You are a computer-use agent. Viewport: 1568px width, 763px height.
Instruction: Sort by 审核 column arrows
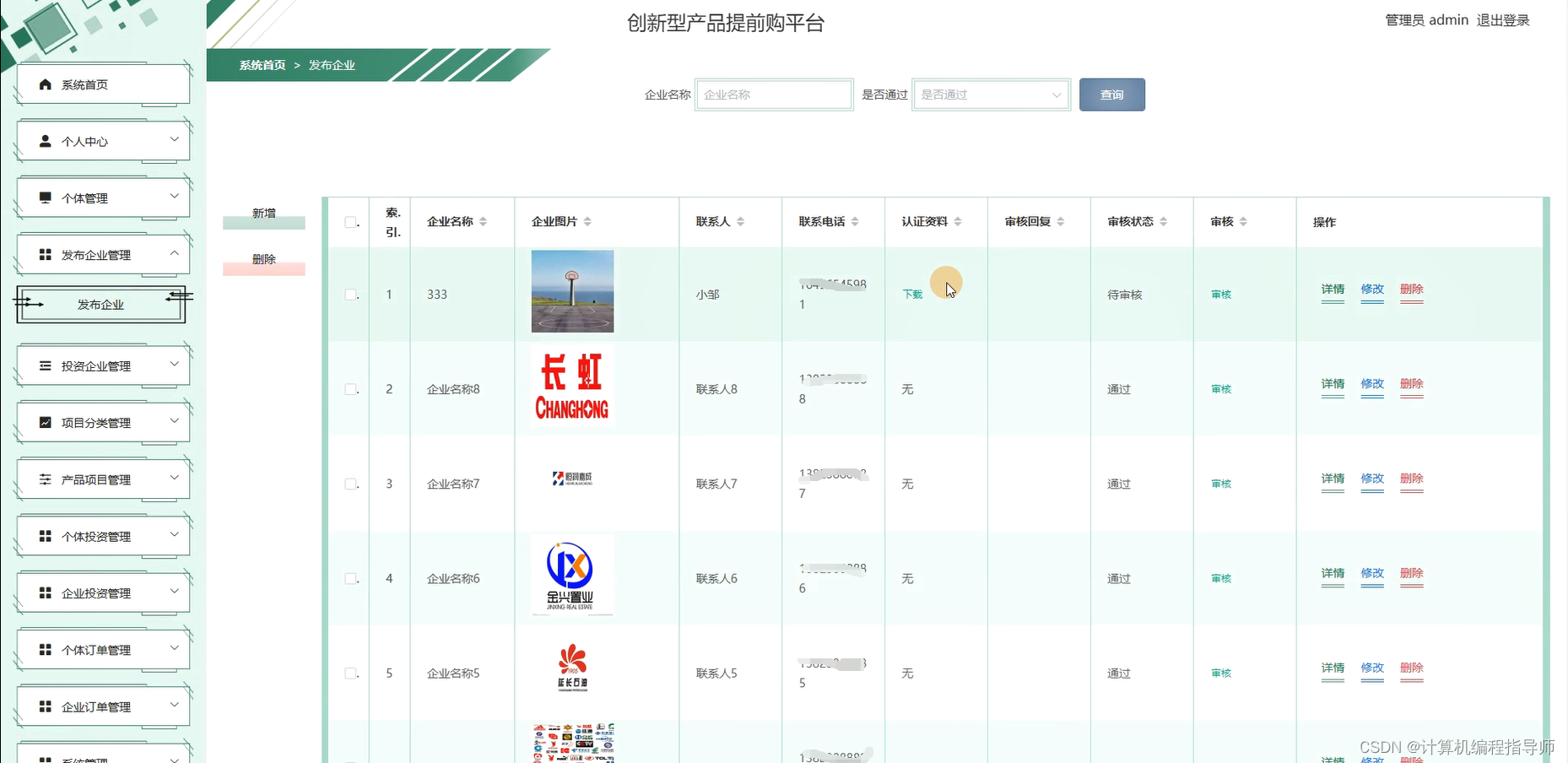tap(1243, 221)
